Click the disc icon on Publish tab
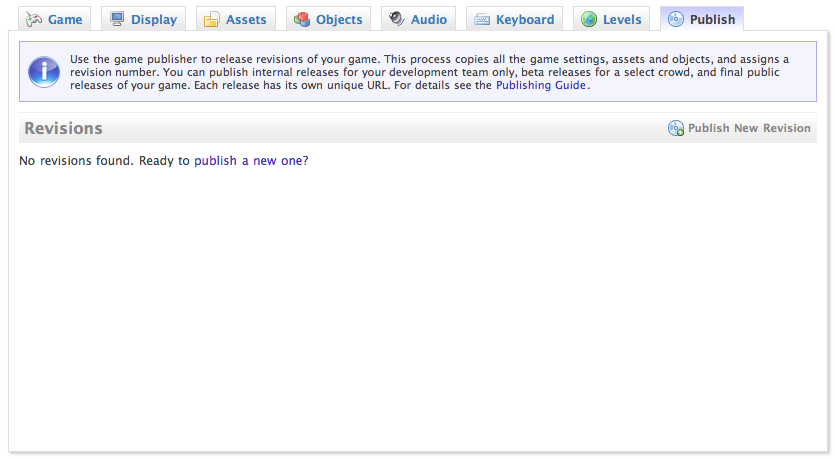834x461 pixels. coord(676,19)
